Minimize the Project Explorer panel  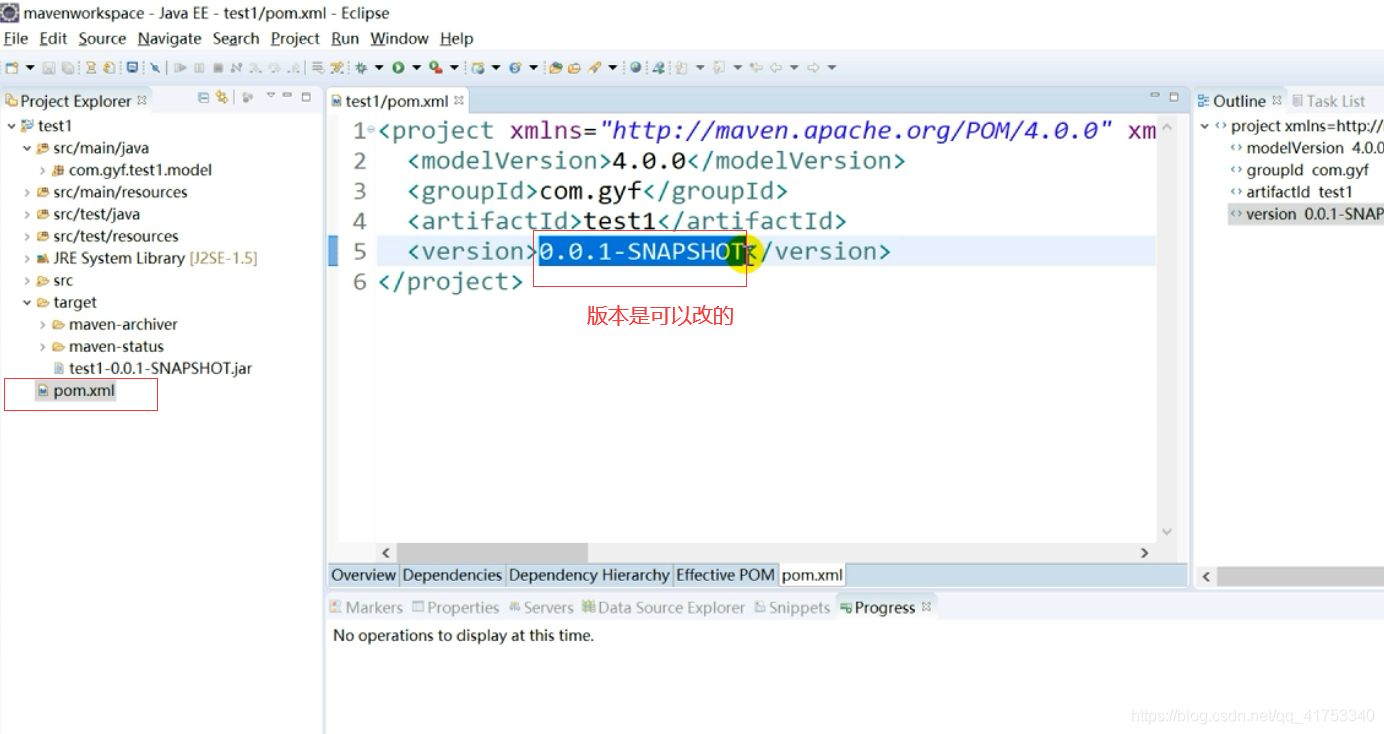point(287,96)
